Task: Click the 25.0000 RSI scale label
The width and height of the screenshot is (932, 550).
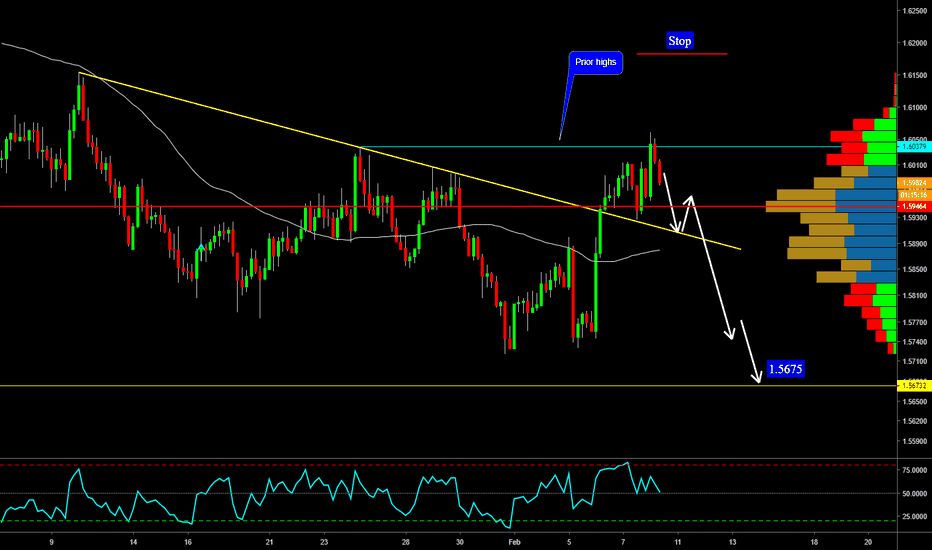Action: click(915, 517)
